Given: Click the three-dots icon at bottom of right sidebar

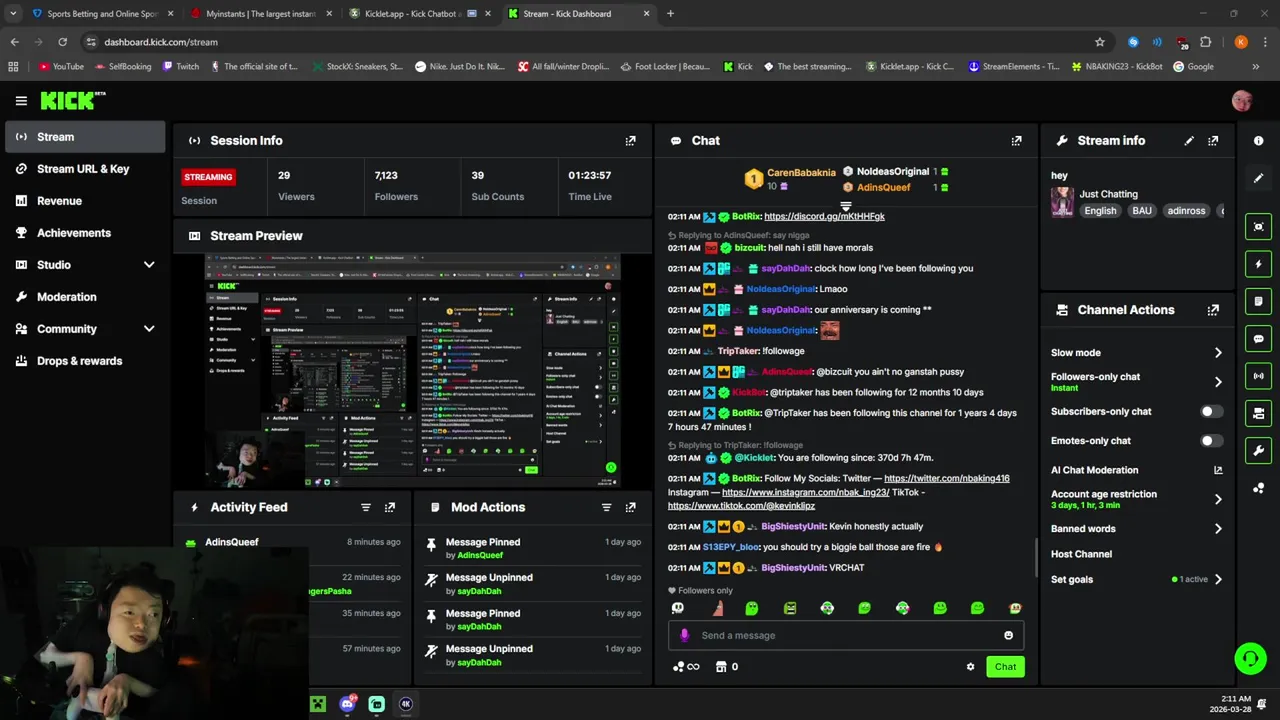Looking at the screenshot, I should 1259,488.
